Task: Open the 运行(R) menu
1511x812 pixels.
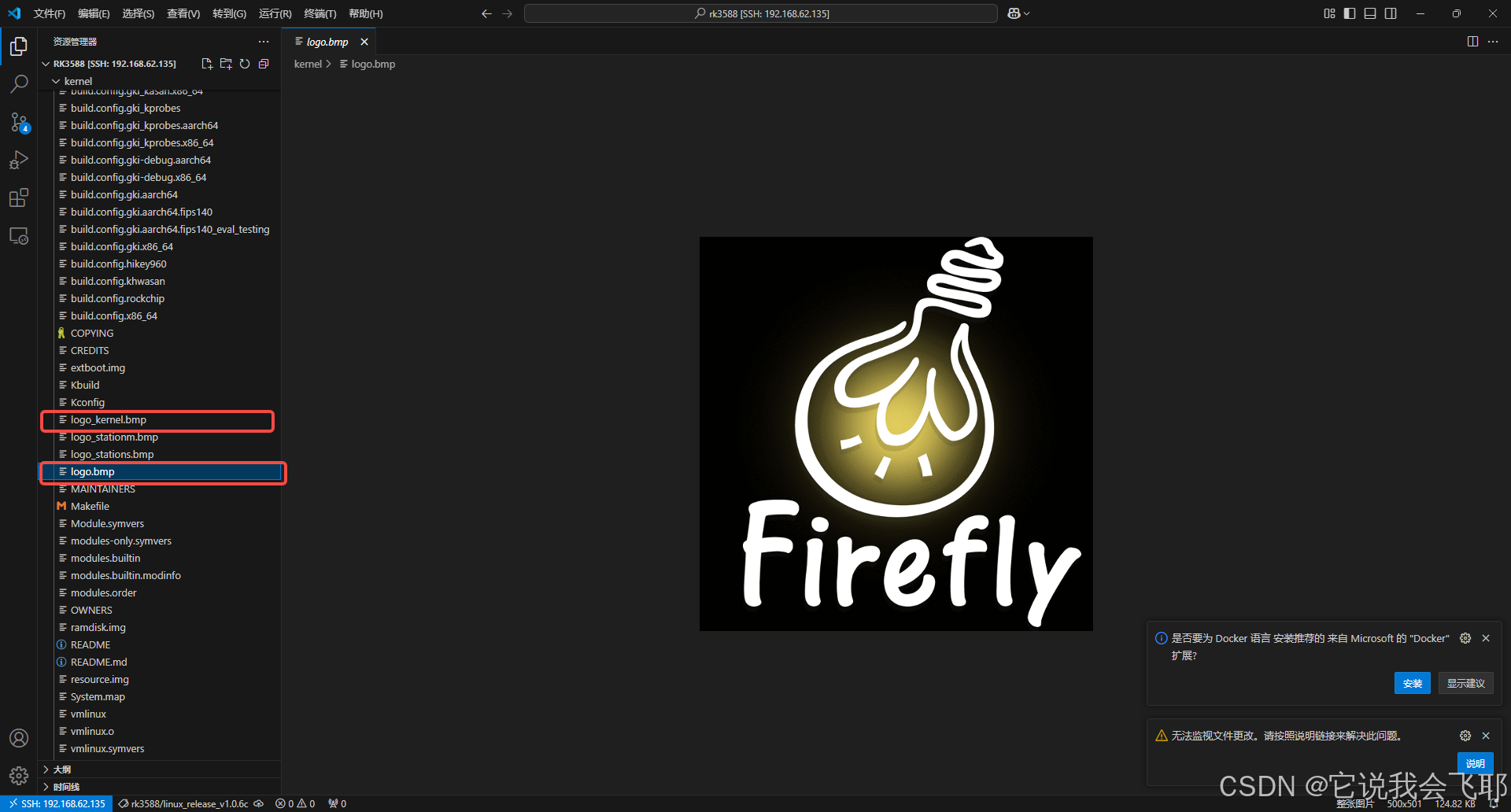Action: [275, 13]
